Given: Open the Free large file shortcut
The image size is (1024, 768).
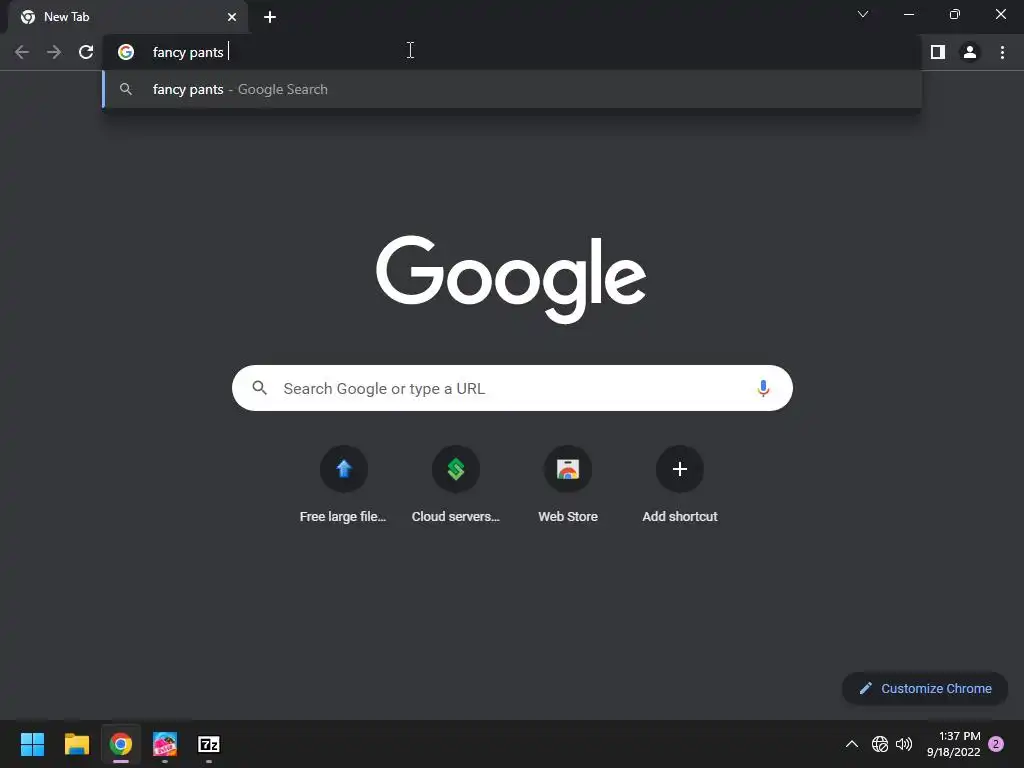Looking at the screenshot, I should pos(344,485).
